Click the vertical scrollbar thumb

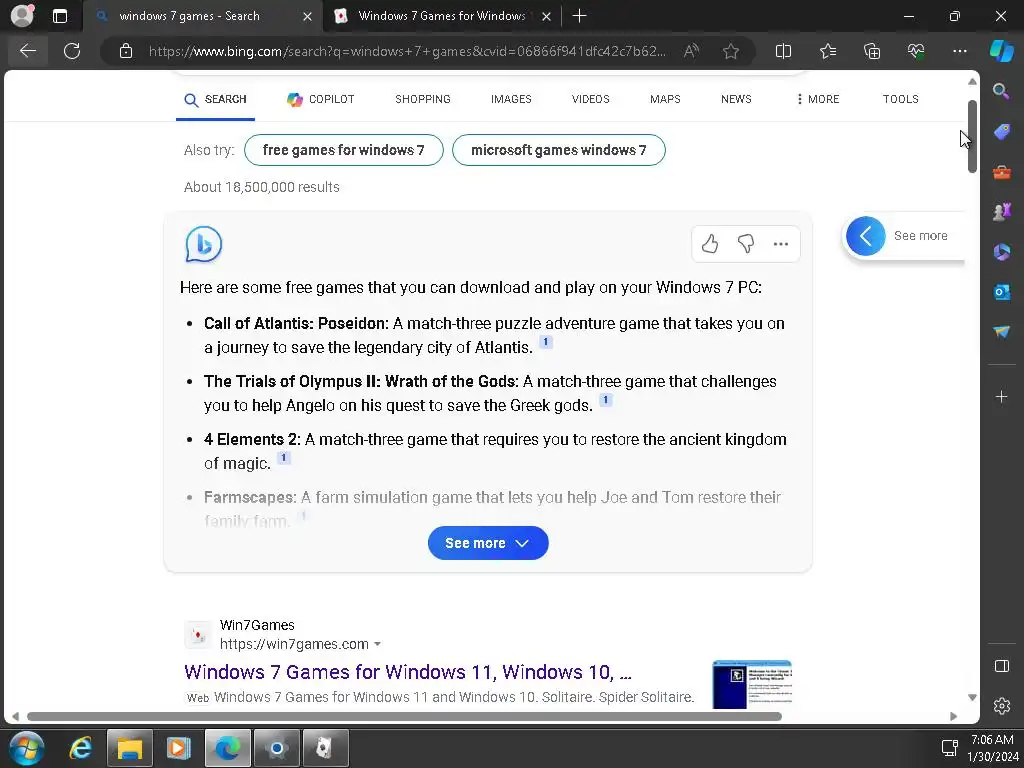[x=972, y=136]
